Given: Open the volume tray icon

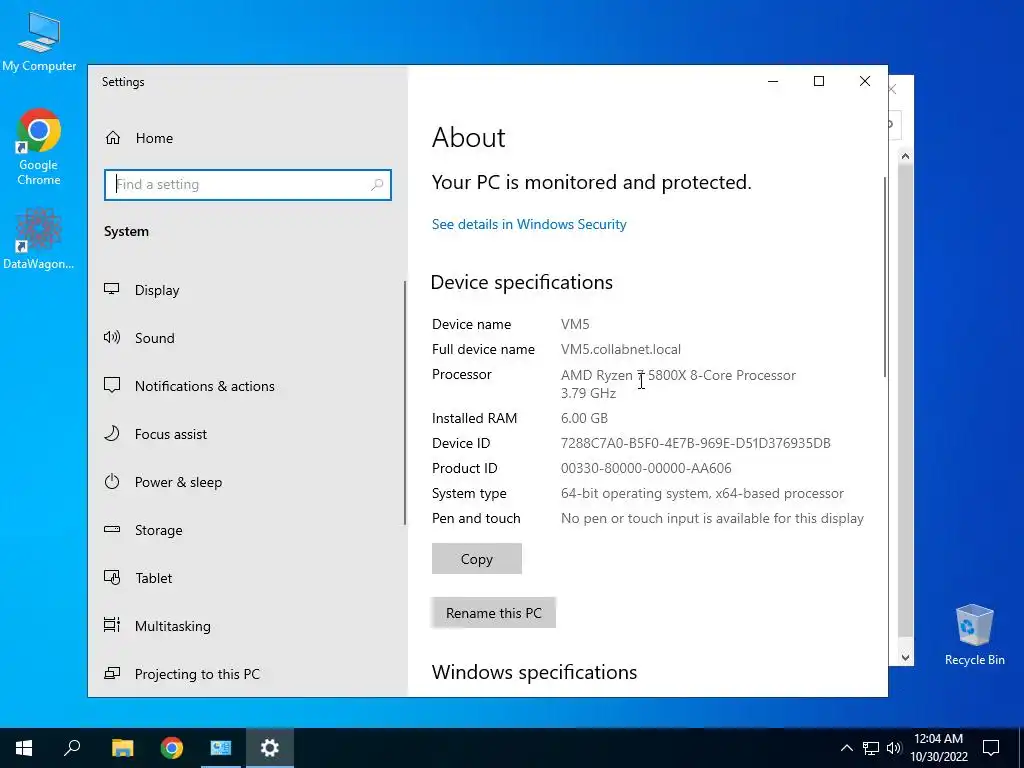Looking at the screenshot, I should click(x=894, y=748).
